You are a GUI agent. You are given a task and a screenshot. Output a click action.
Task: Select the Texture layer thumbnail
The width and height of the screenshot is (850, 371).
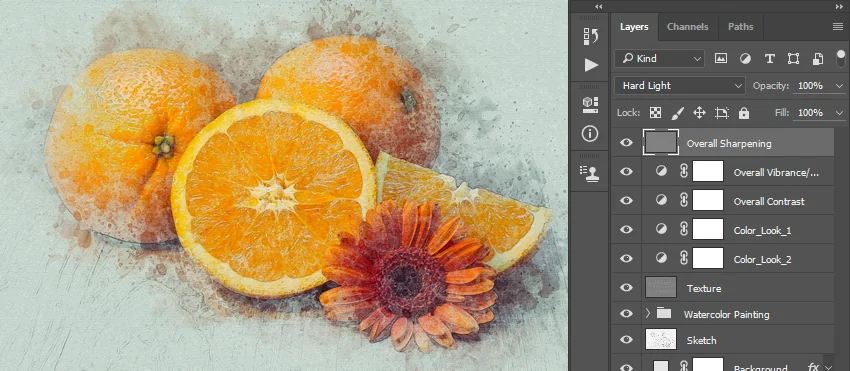pyautogui.click(x=661, y=287)
